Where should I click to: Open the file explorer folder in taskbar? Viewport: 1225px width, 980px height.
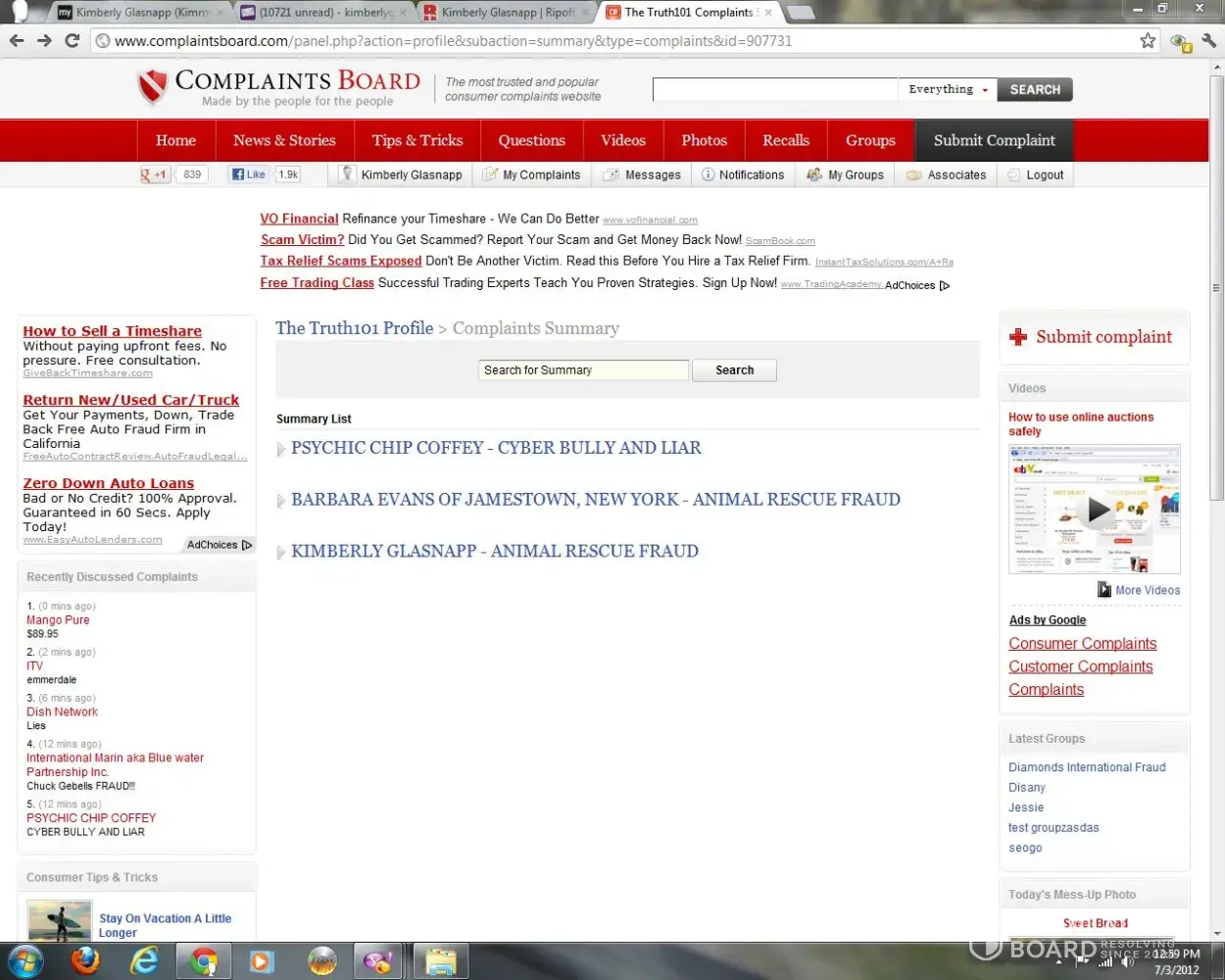click(x=440, y=960)
